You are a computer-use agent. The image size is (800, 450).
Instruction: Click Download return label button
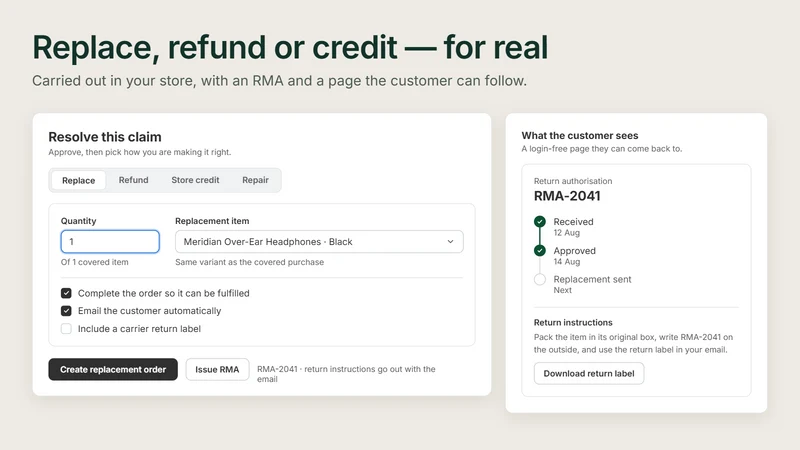tap(589, 373)
